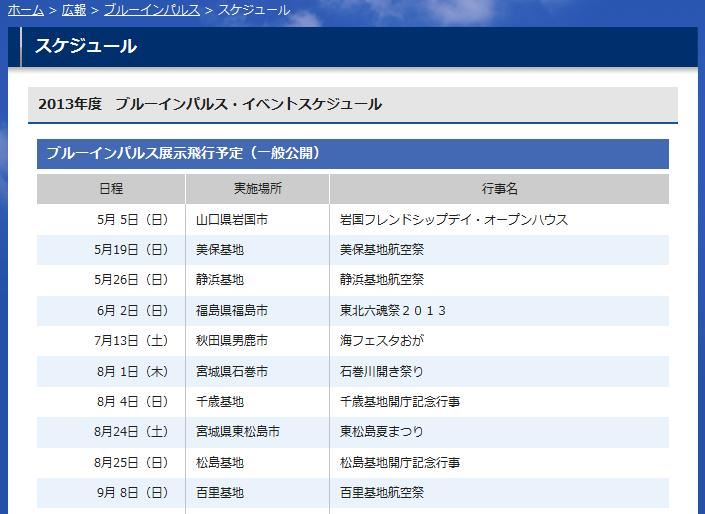Select 岩国フレンドシップデイ・オープンハウス event name

454,219
